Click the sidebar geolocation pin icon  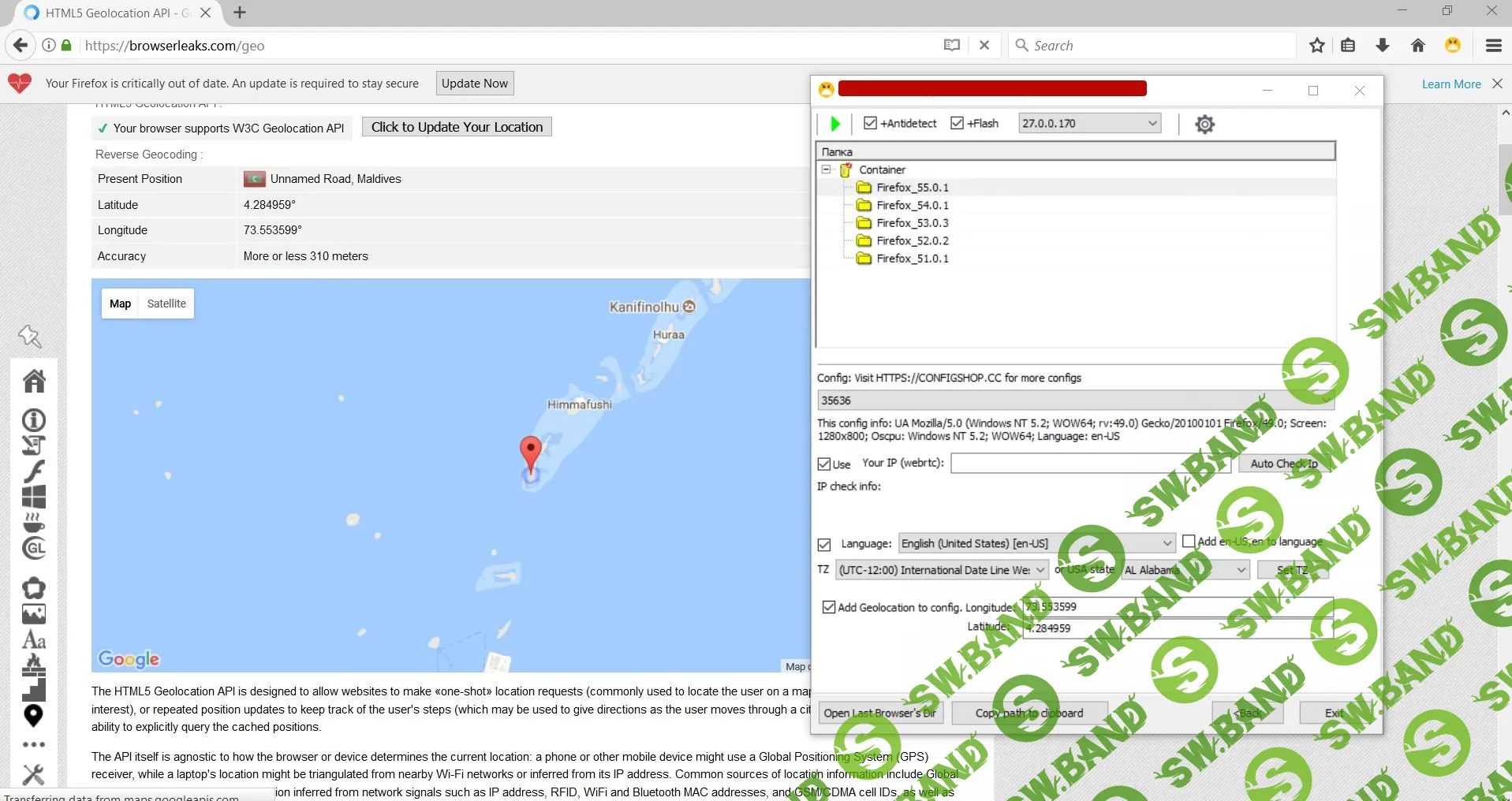pyautogui.click(x=33, y=716)
